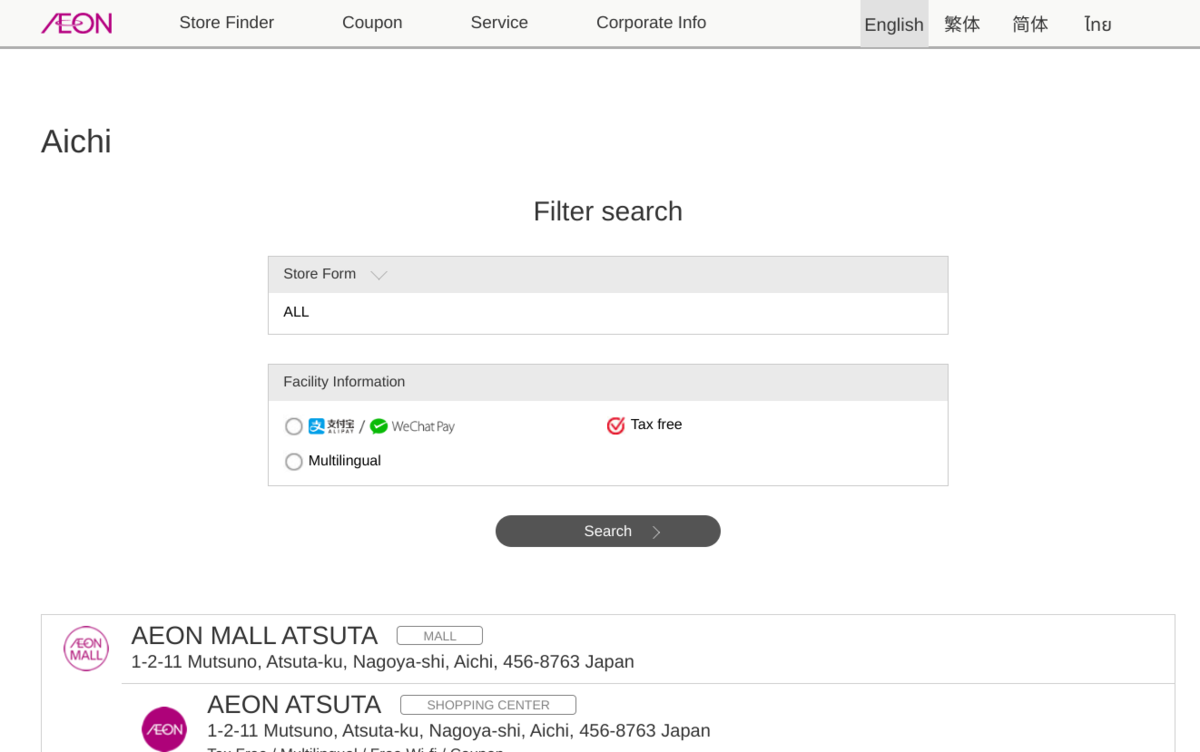Switch language to Simplified Chinese 简体
The image size is (1200, 752).
click(x=1030, y=24)
